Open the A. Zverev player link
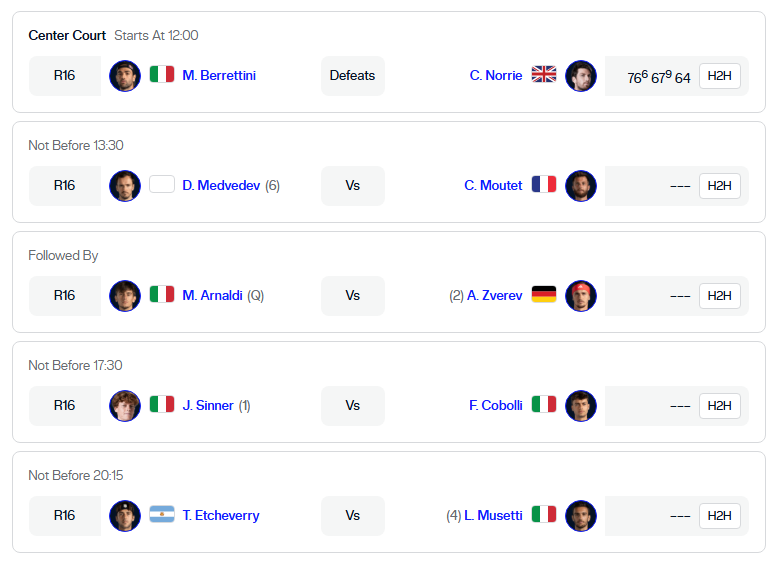This screenshot has height=564, width=778. coord(494,295)
